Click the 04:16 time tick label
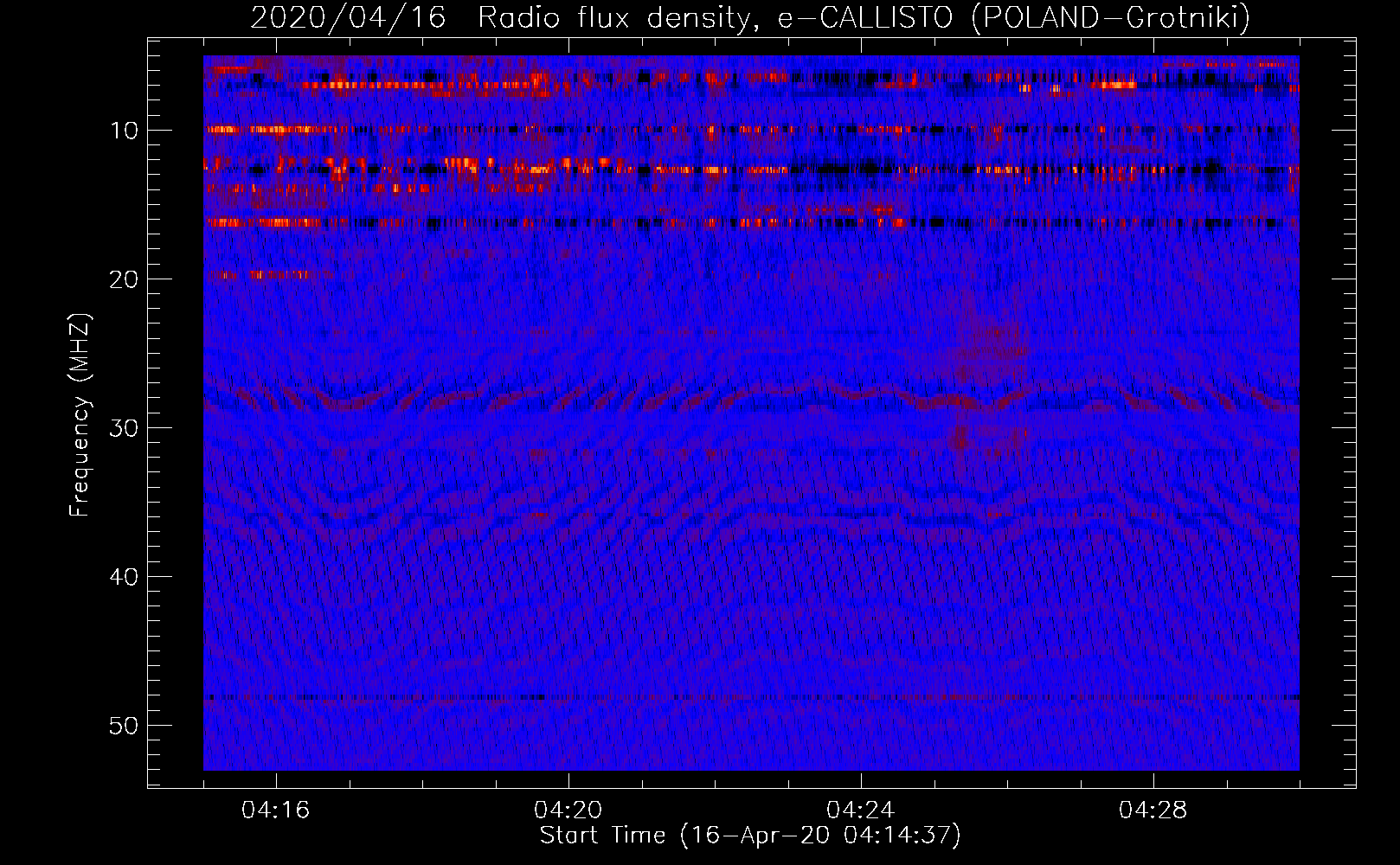 pos(276,811)
